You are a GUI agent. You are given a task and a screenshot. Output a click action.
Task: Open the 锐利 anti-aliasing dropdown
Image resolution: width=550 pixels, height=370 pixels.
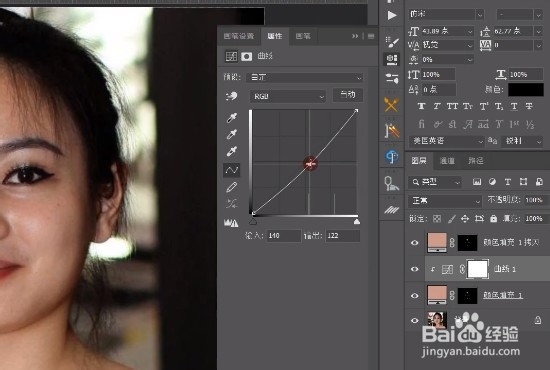tap(523, 141)
